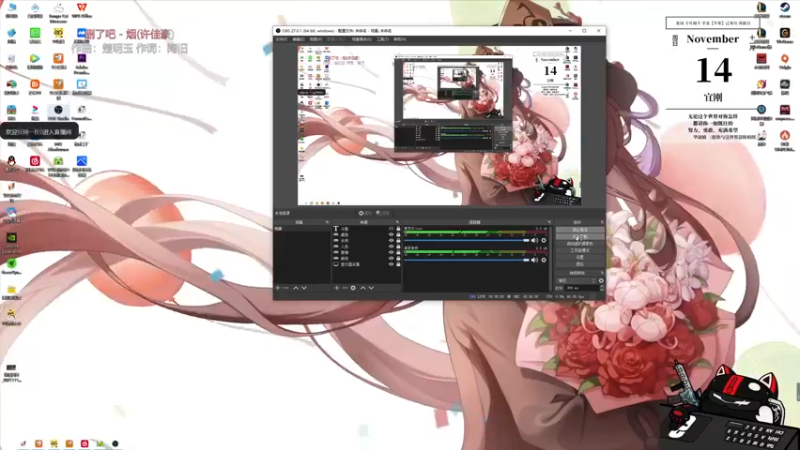The image size is (800, 450).
Task: Add a new source with the plus icon
Action: point(336,288)
